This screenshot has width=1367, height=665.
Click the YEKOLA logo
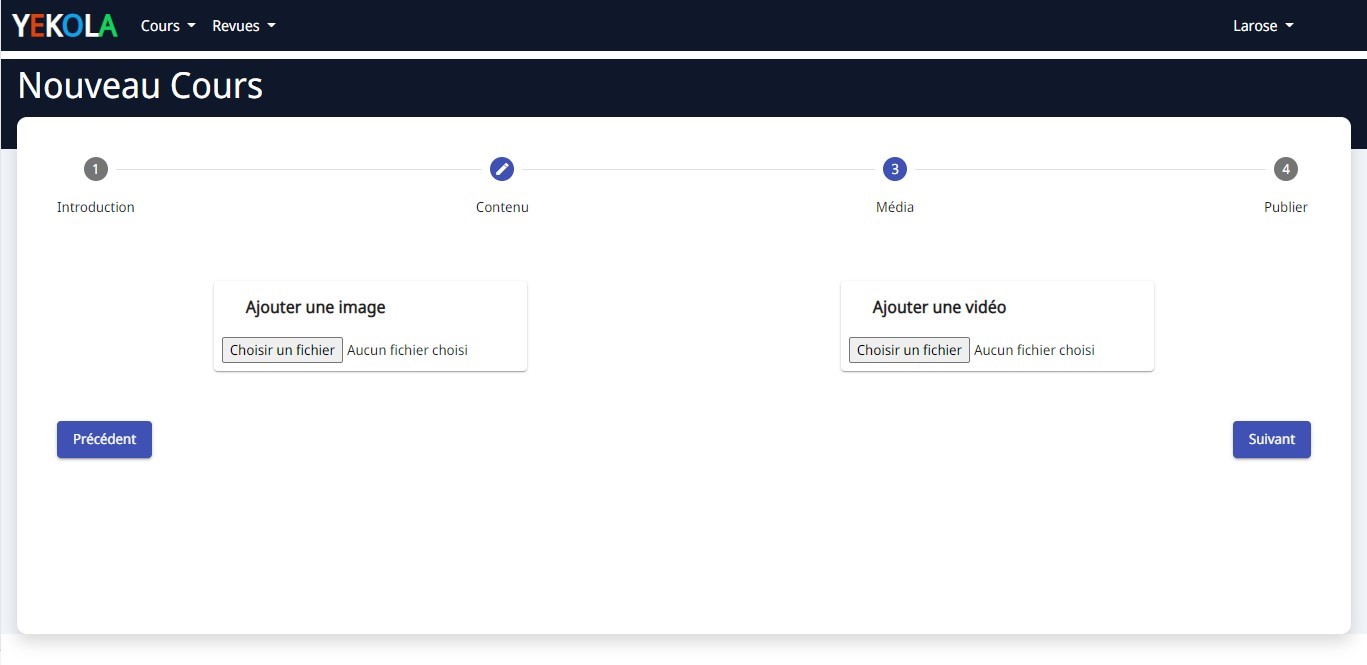pos(64,25)
